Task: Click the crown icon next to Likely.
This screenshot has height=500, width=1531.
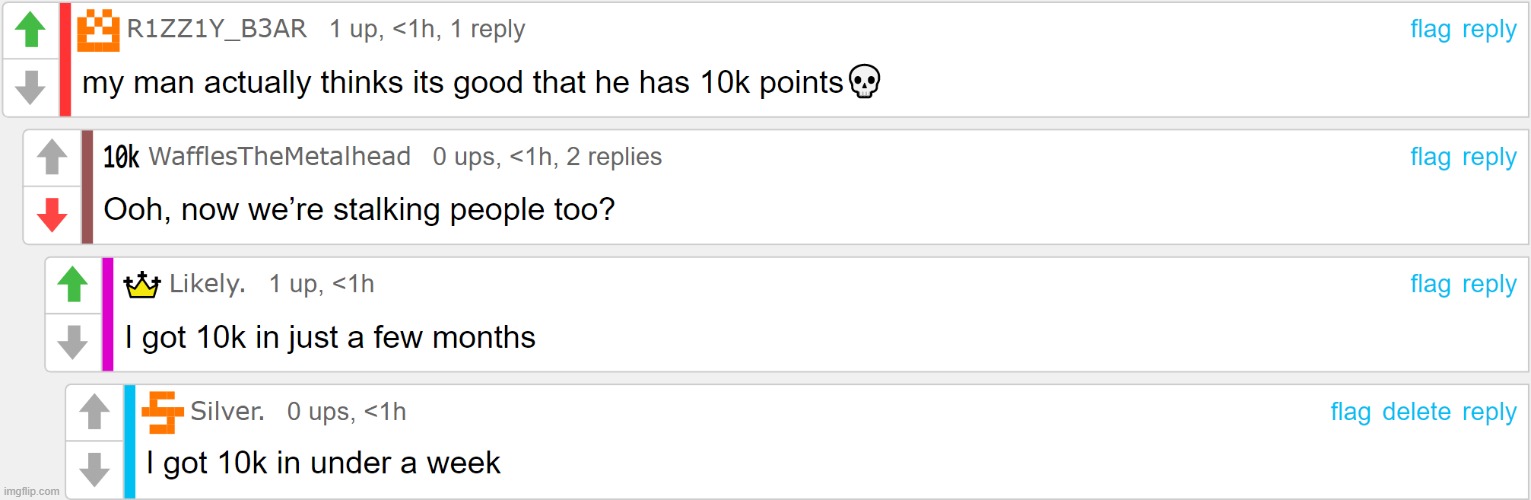Action: [x=142, y=286]
